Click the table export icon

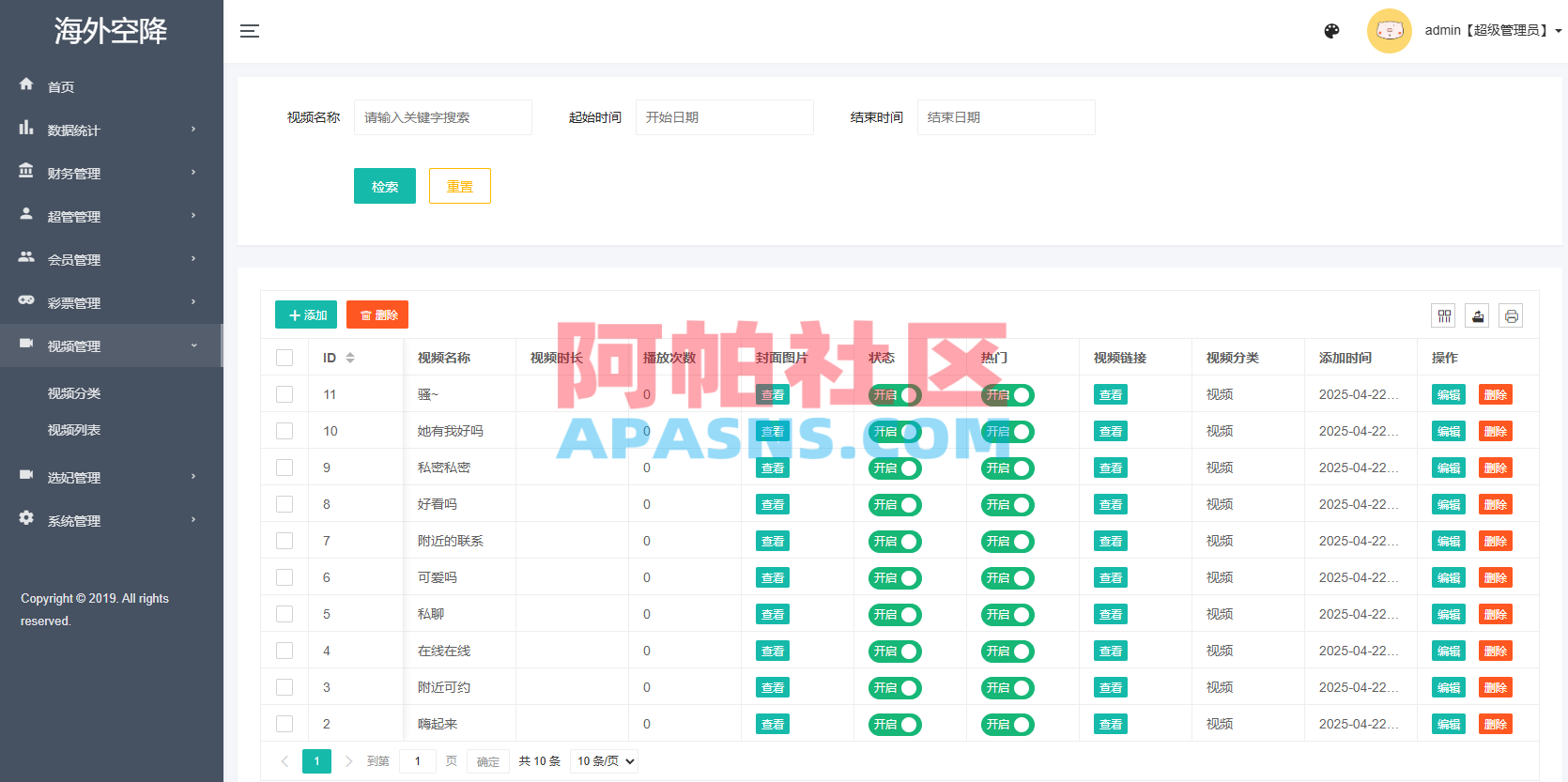1478,315
